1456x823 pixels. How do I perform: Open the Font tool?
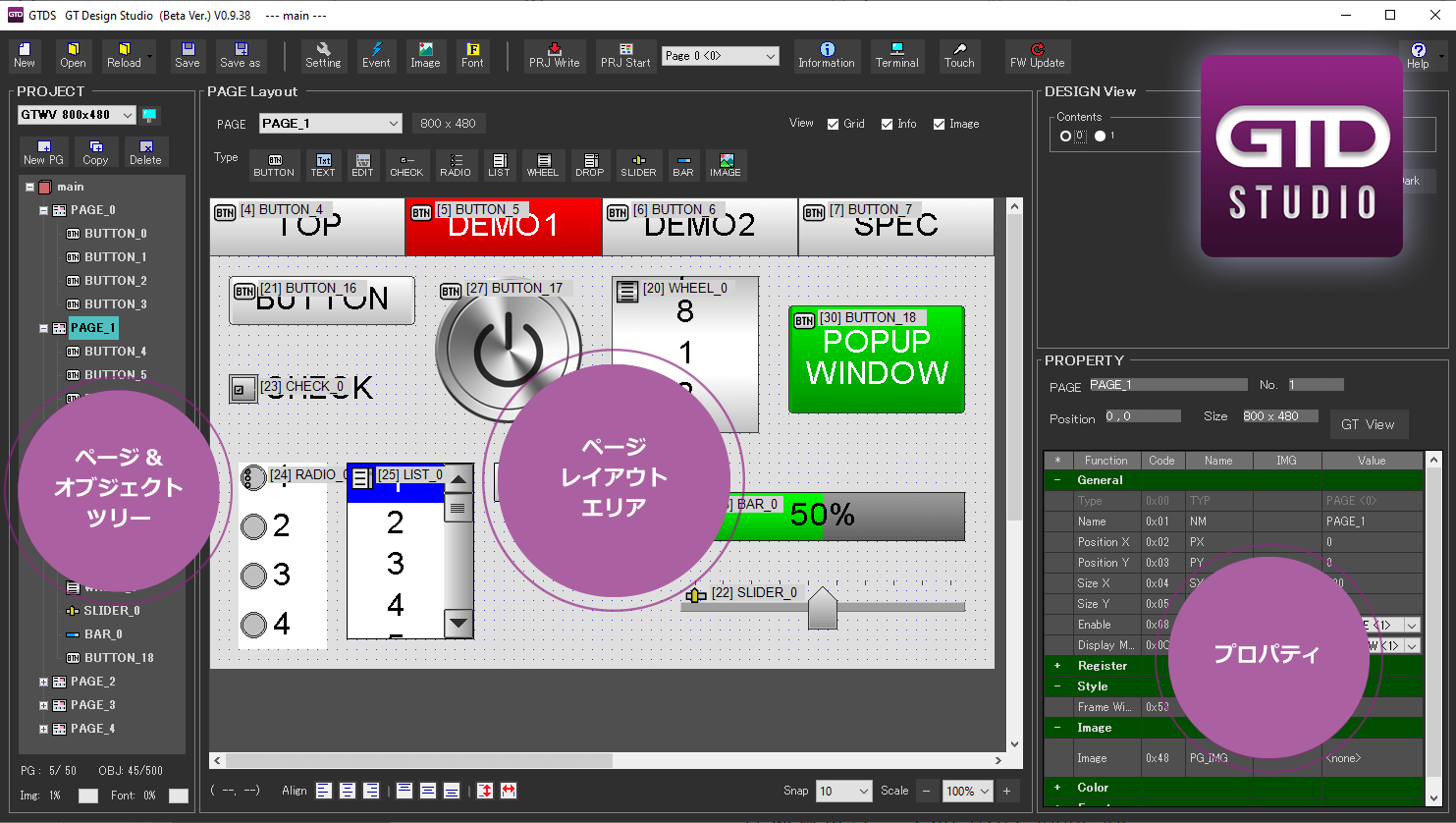pos(472,56)
